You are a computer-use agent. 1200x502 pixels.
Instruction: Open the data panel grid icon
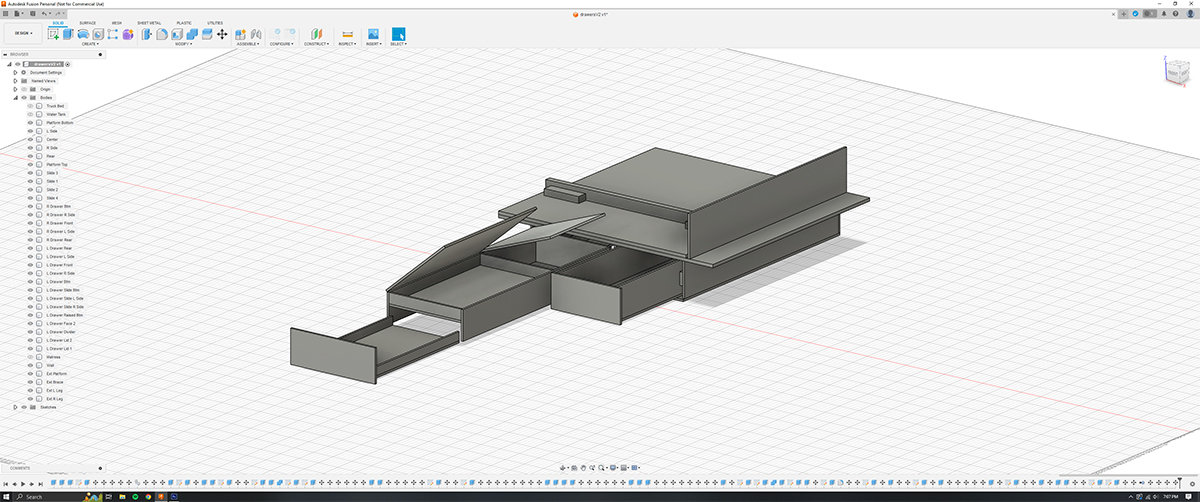coord(7,14)
